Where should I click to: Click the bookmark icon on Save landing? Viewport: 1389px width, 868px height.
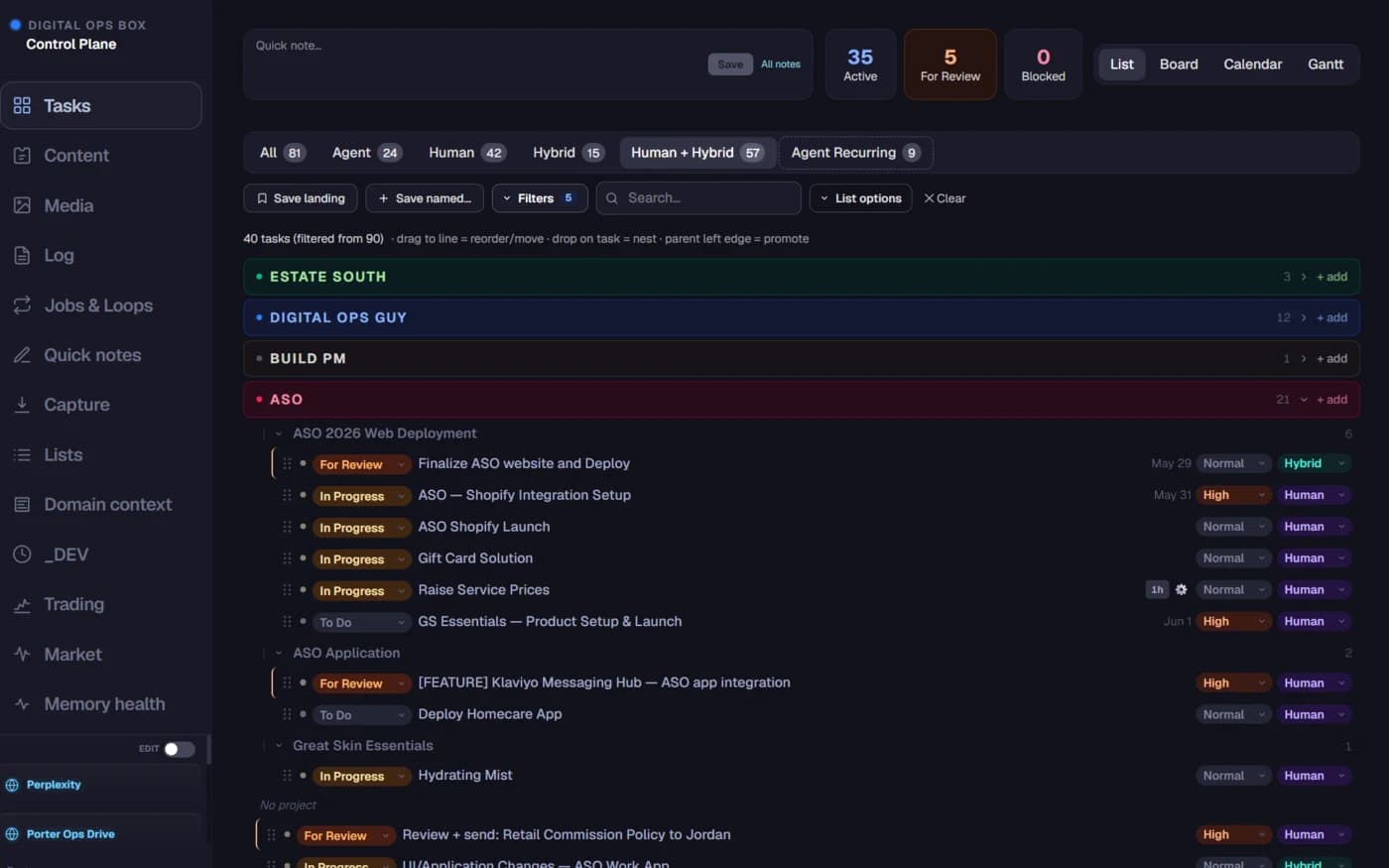tap(262, 198)
